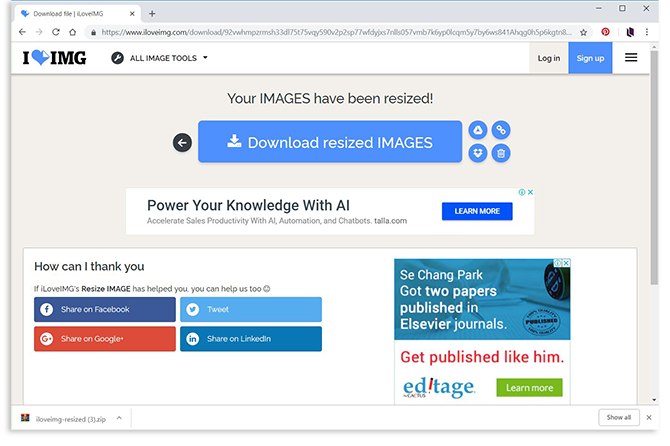
Task: Copy the share download link
Action: [502, 130]
